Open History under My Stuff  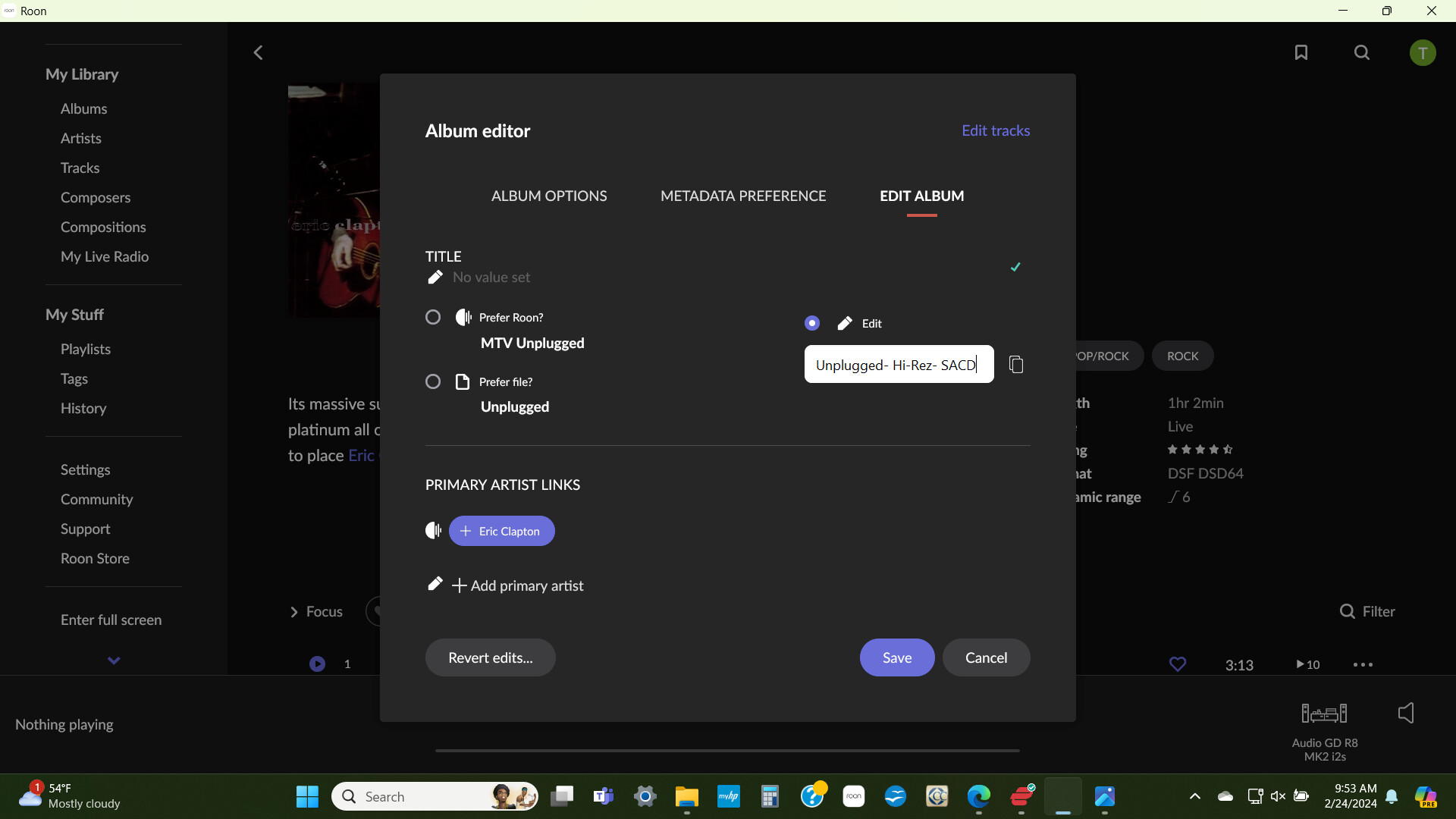83,408
